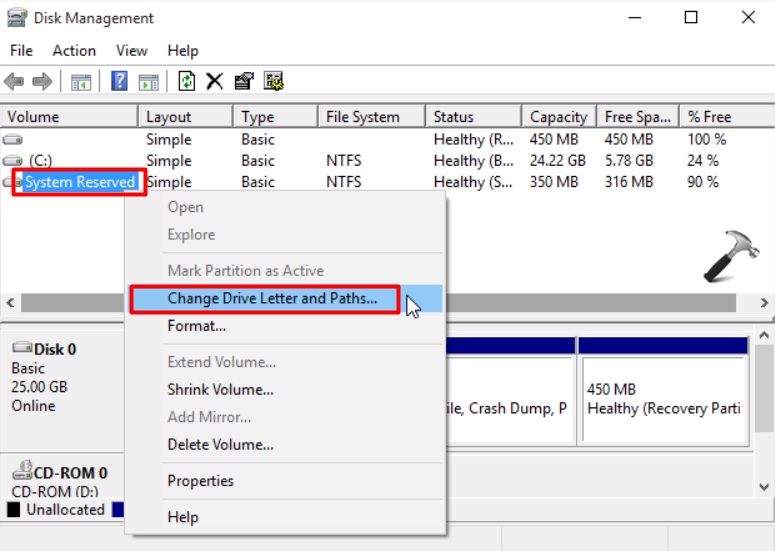Click the 100 % free cell
This screenshot has width=775, height=551.
706,139
